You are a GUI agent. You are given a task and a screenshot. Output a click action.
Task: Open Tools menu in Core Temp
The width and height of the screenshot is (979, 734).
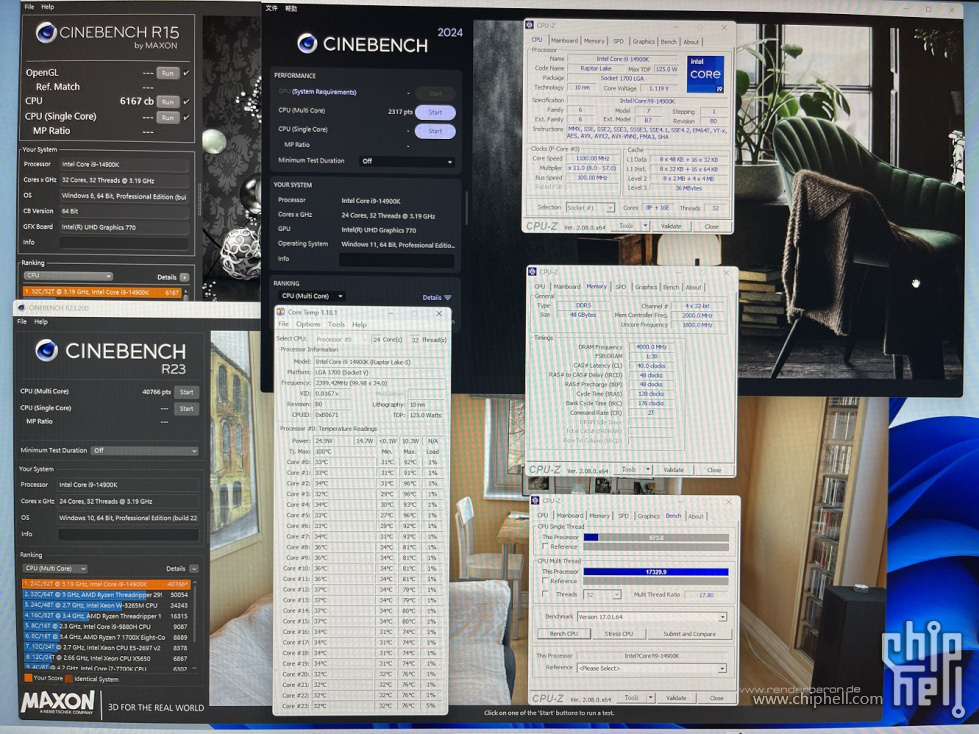point(336,325)
